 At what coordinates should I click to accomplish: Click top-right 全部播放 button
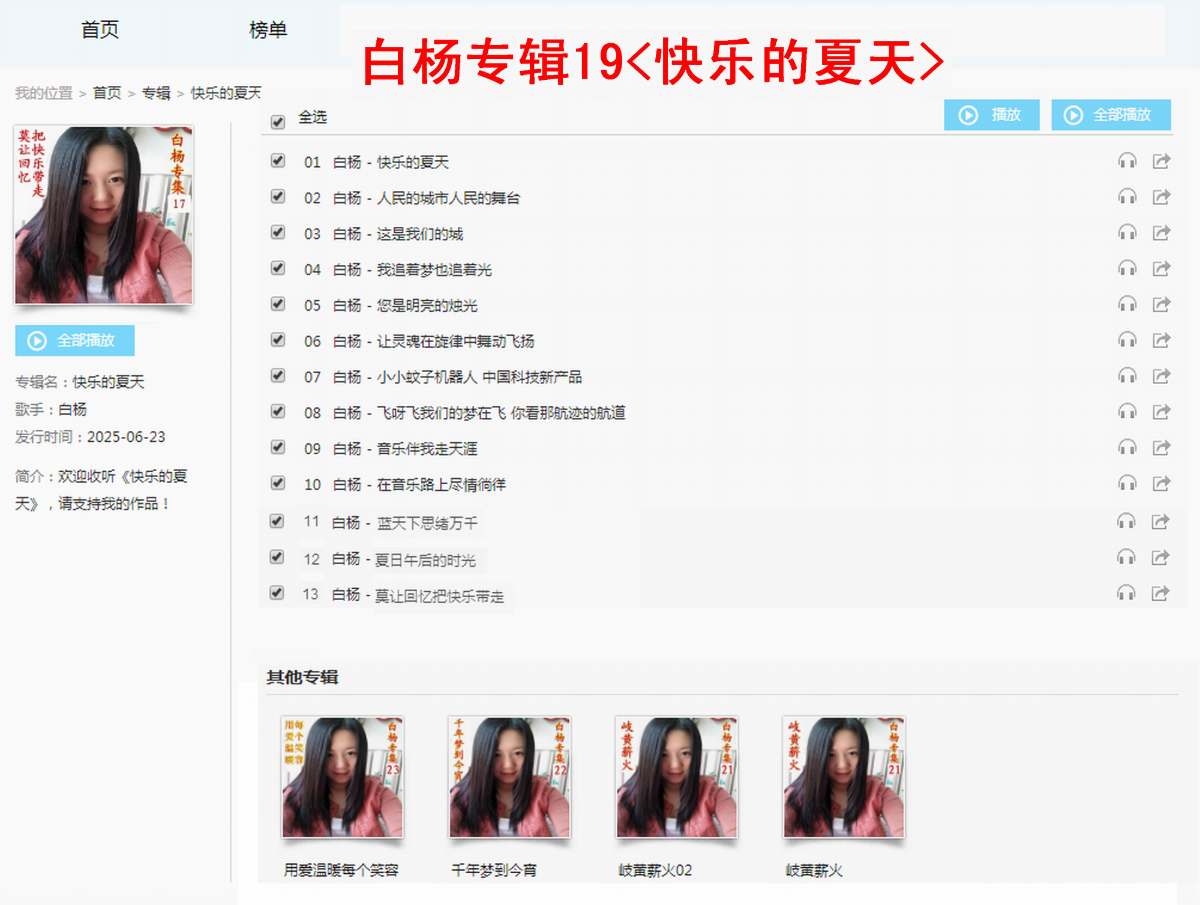(1111, 115)
